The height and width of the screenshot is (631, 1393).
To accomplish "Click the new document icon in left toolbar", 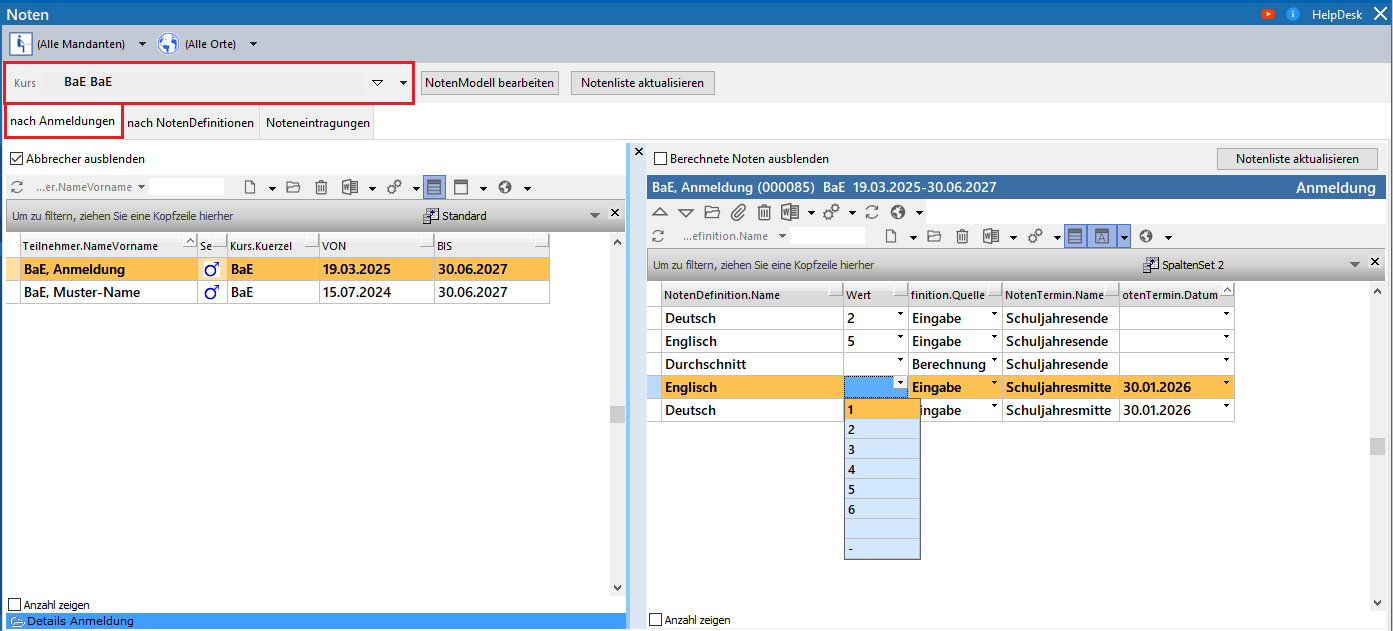I will [x=251, y=187].
